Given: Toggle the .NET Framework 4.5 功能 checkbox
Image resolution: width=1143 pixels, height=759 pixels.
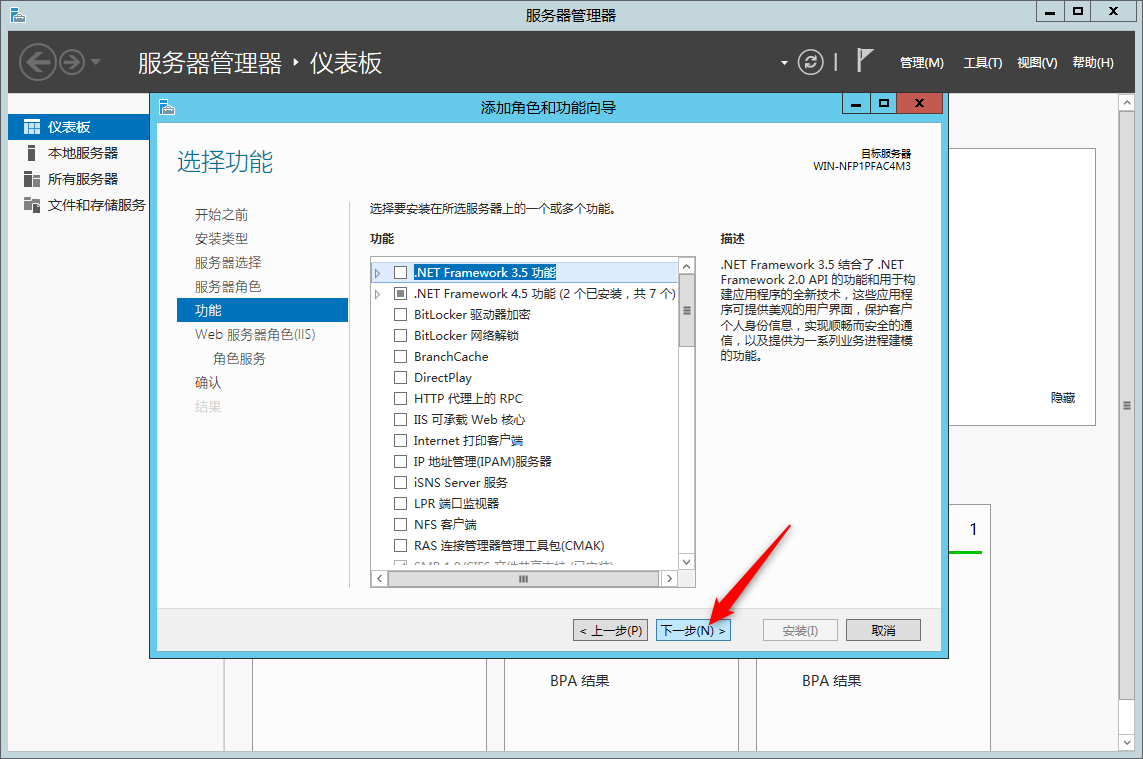Looking at the screenshot, I should 400,294.
